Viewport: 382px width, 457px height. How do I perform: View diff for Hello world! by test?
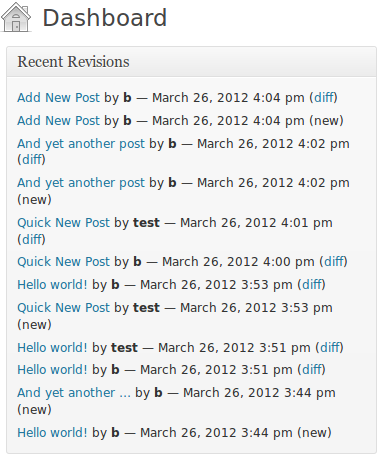tap(329, 348)
